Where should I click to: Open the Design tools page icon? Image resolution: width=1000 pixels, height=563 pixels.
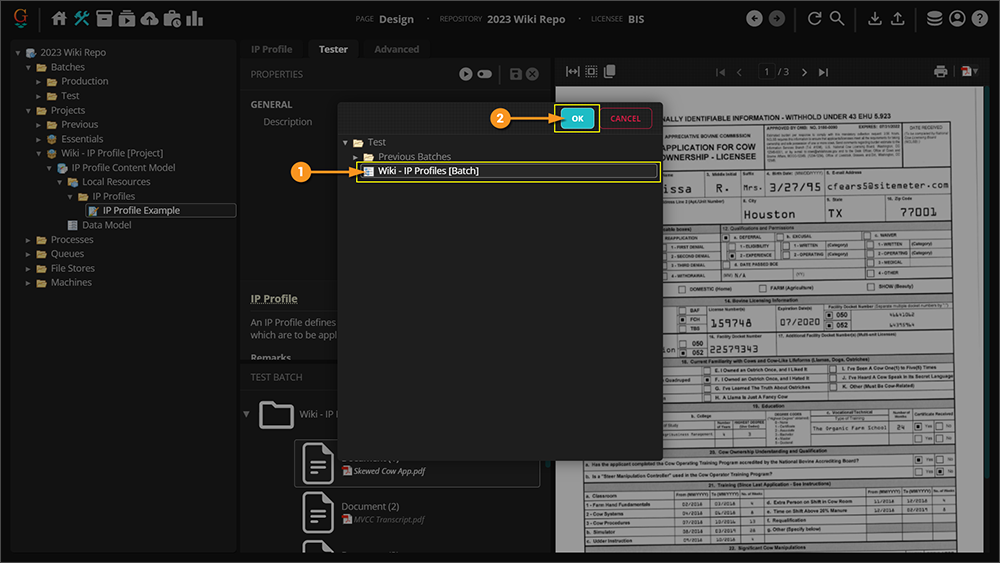coord(82,18)
